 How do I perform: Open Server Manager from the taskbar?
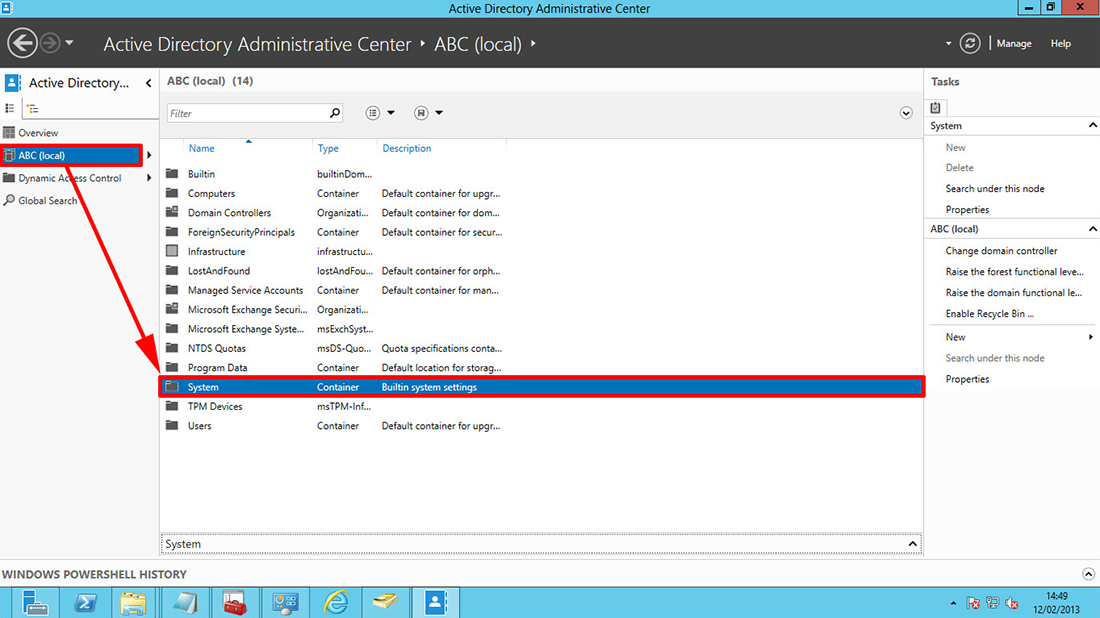34,603
